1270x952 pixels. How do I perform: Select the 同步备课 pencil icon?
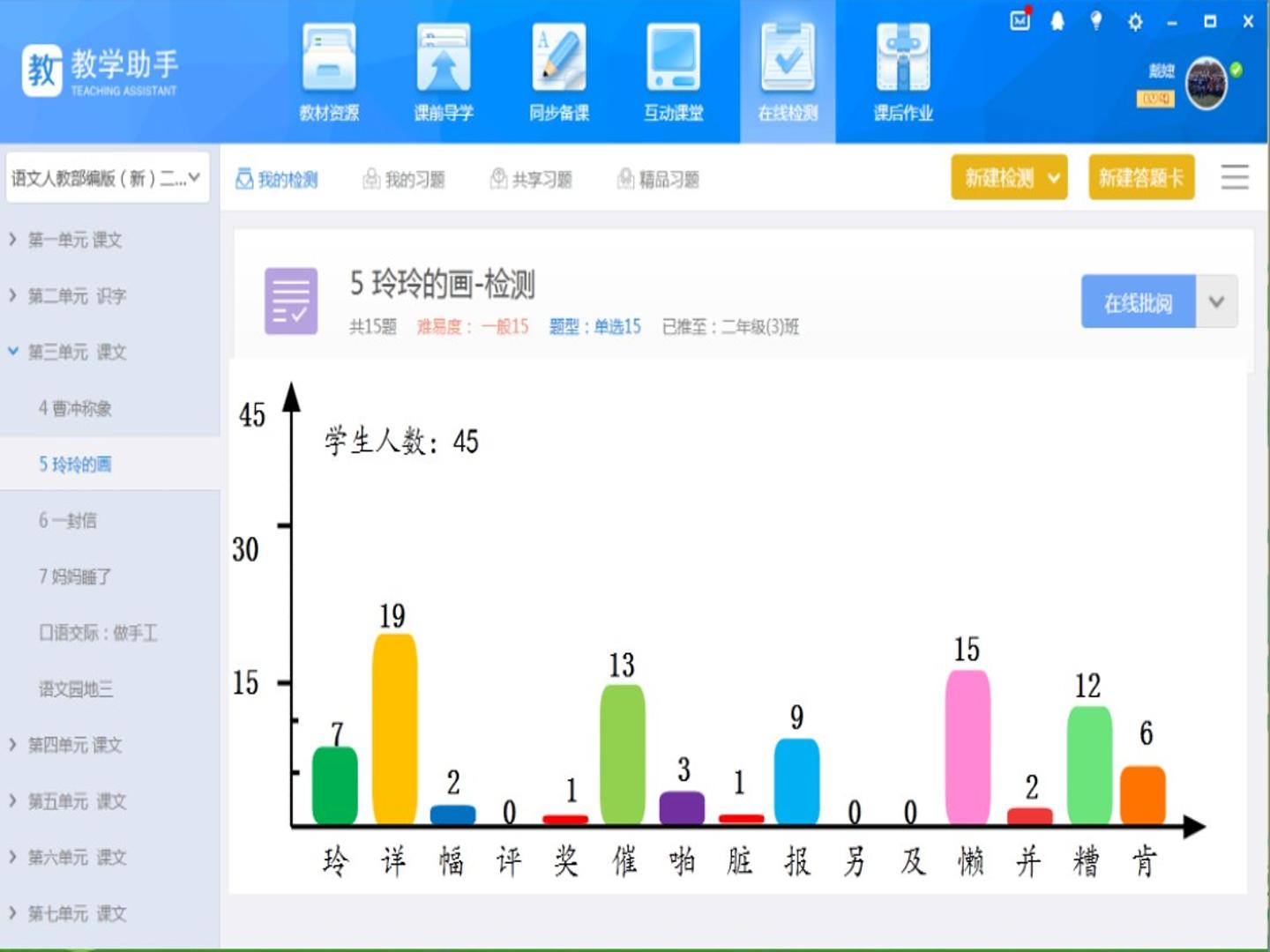[559, 58]
